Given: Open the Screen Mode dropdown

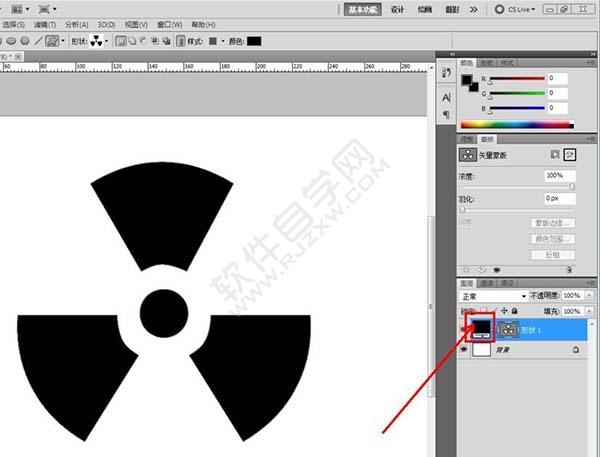Looking at the screenshot, I should (x=47, y=9).
